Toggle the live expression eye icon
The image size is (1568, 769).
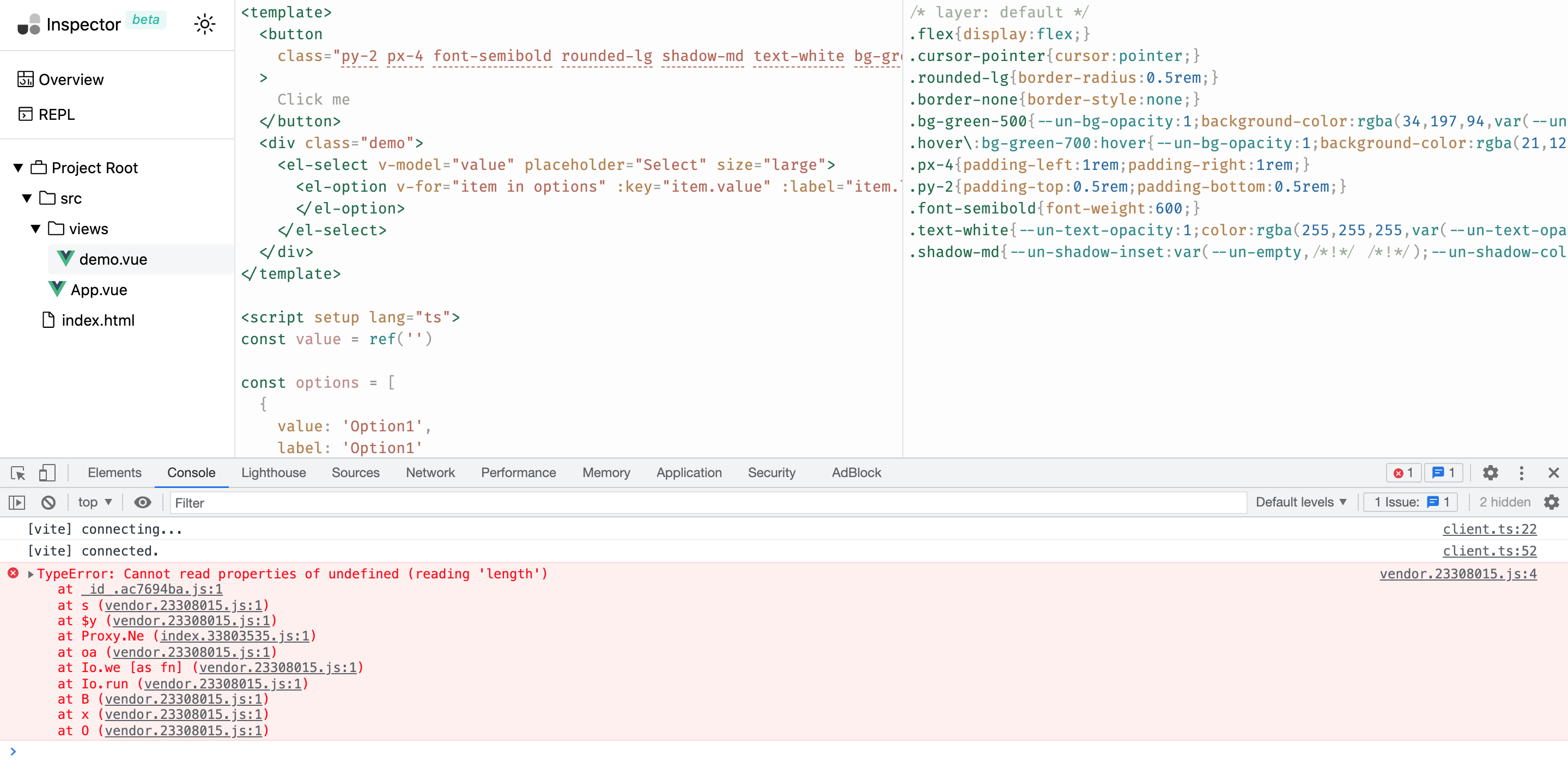pyautogui.click(x=143, y=503)
